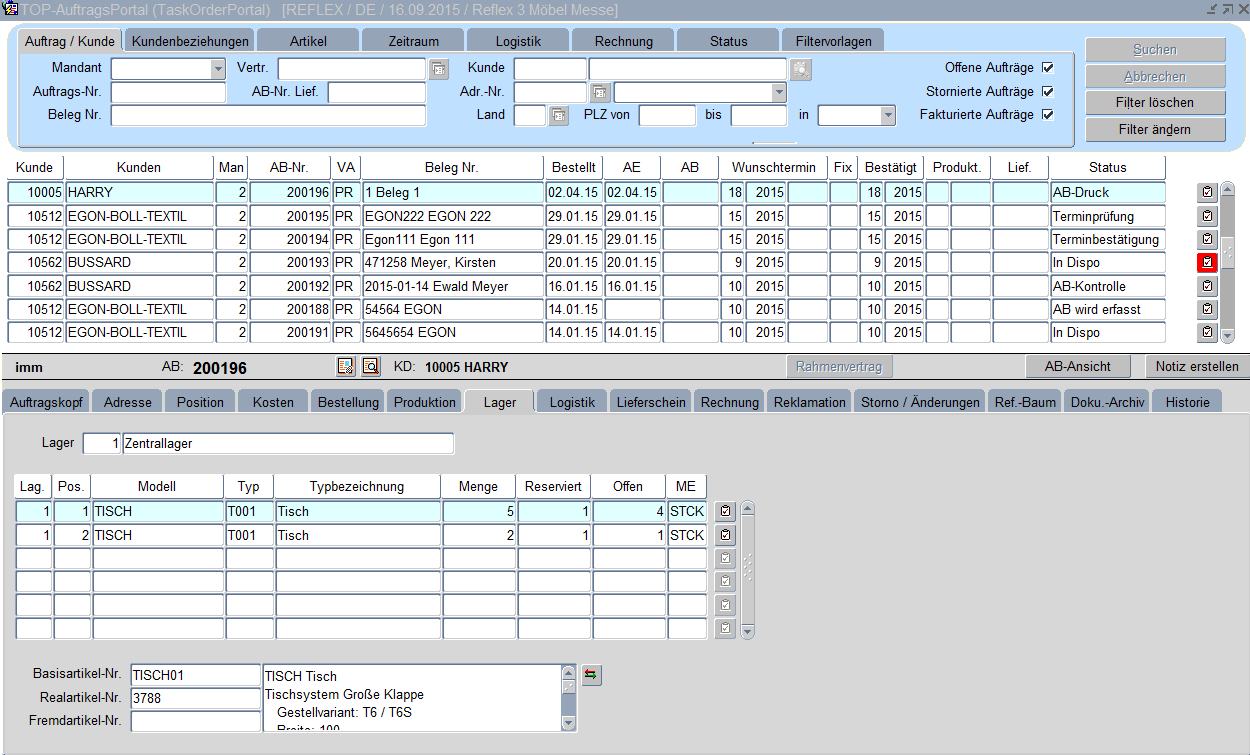The width and height of the screenshot is (1250, 755).
Task: Expand the PLZ 'in' dropdown
Action: pyautogui.click(x=887, y=116)
